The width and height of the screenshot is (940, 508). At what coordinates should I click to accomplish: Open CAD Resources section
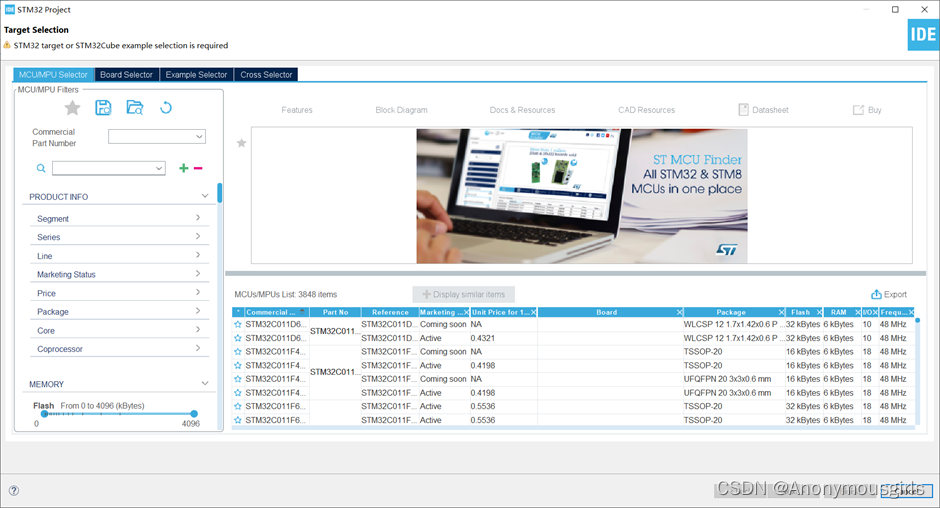click(x=646, y=110)
